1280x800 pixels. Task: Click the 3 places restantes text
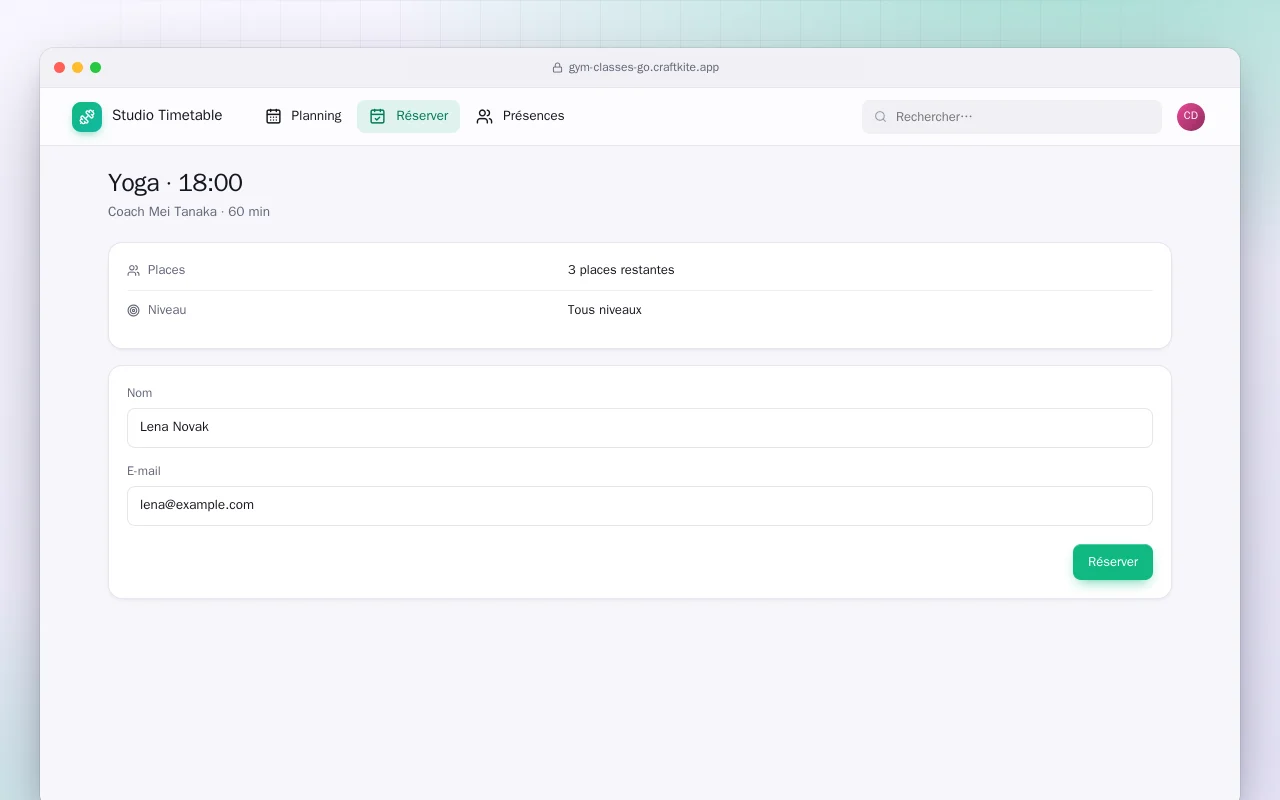[621, 270]
